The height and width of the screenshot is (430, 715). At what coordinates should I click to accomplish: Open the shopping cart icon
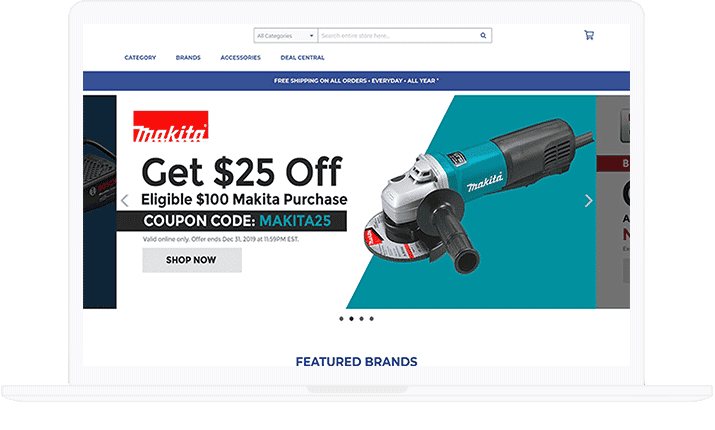pyautogui.click(x=589, y=35)
